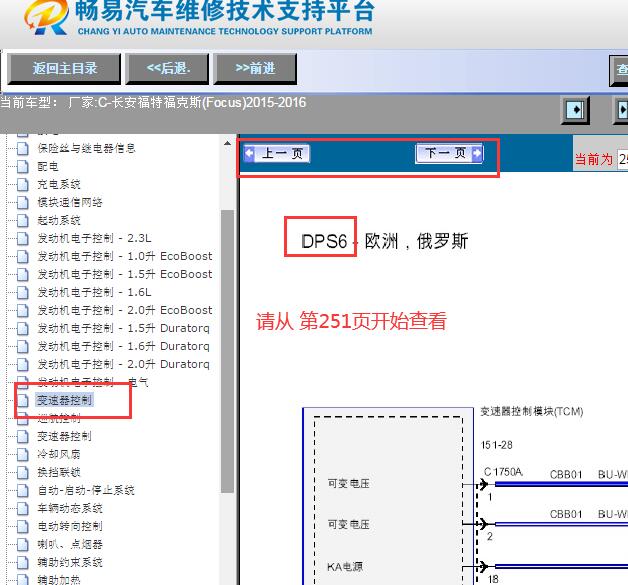Click document icon beside 配电
The image size is (628, 585).
pos(23,166)
